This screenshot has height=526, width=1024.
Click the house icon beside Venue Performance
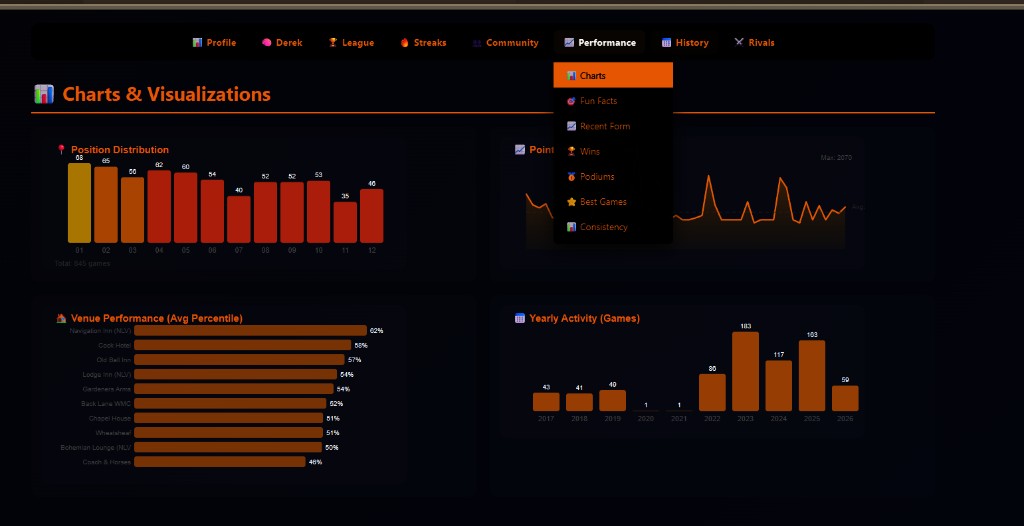point(61,318)
